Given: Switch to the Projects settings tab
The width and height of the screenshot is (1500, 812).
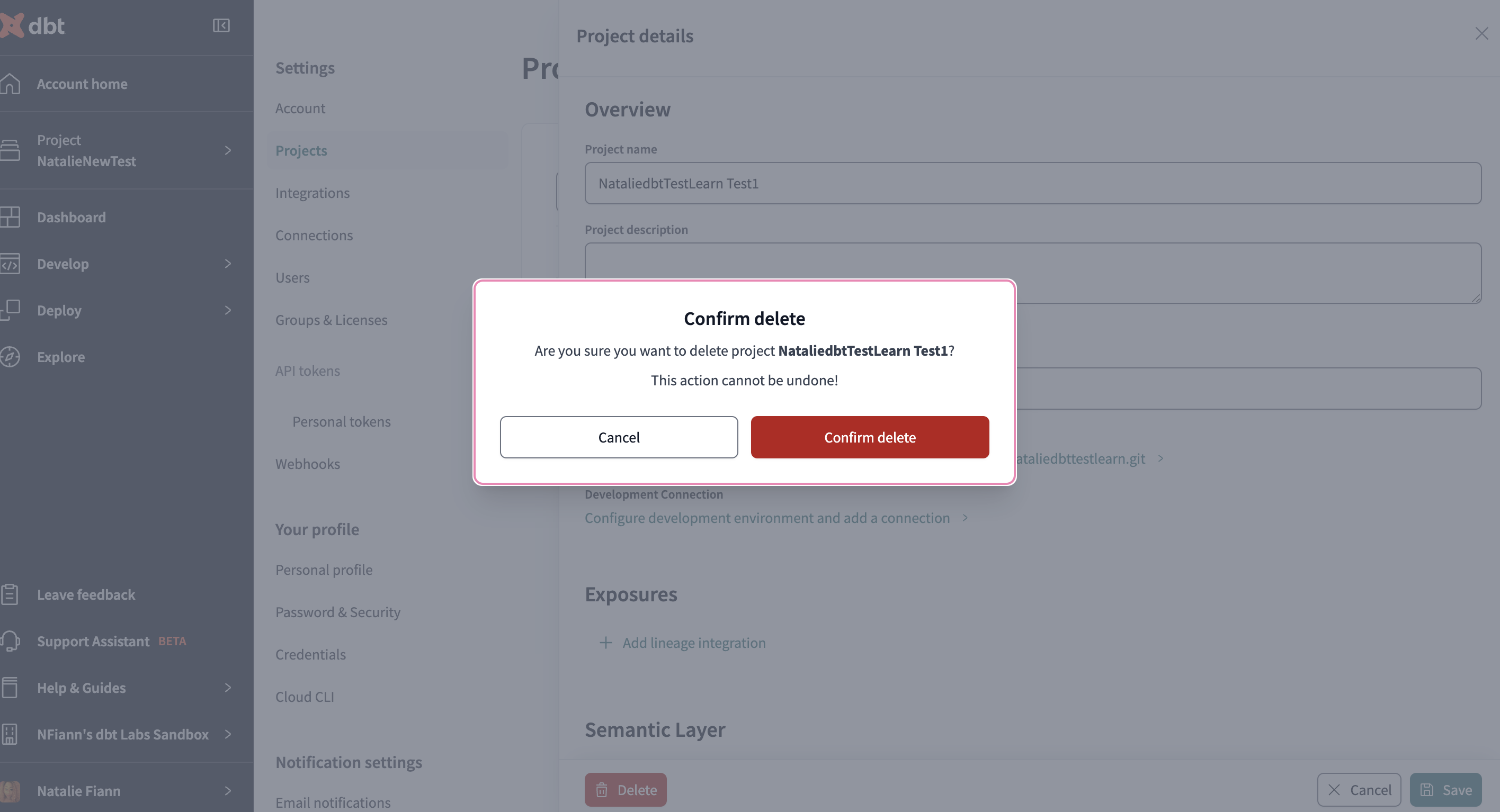Looking at the screenshot, I should [x=301, y=150].
